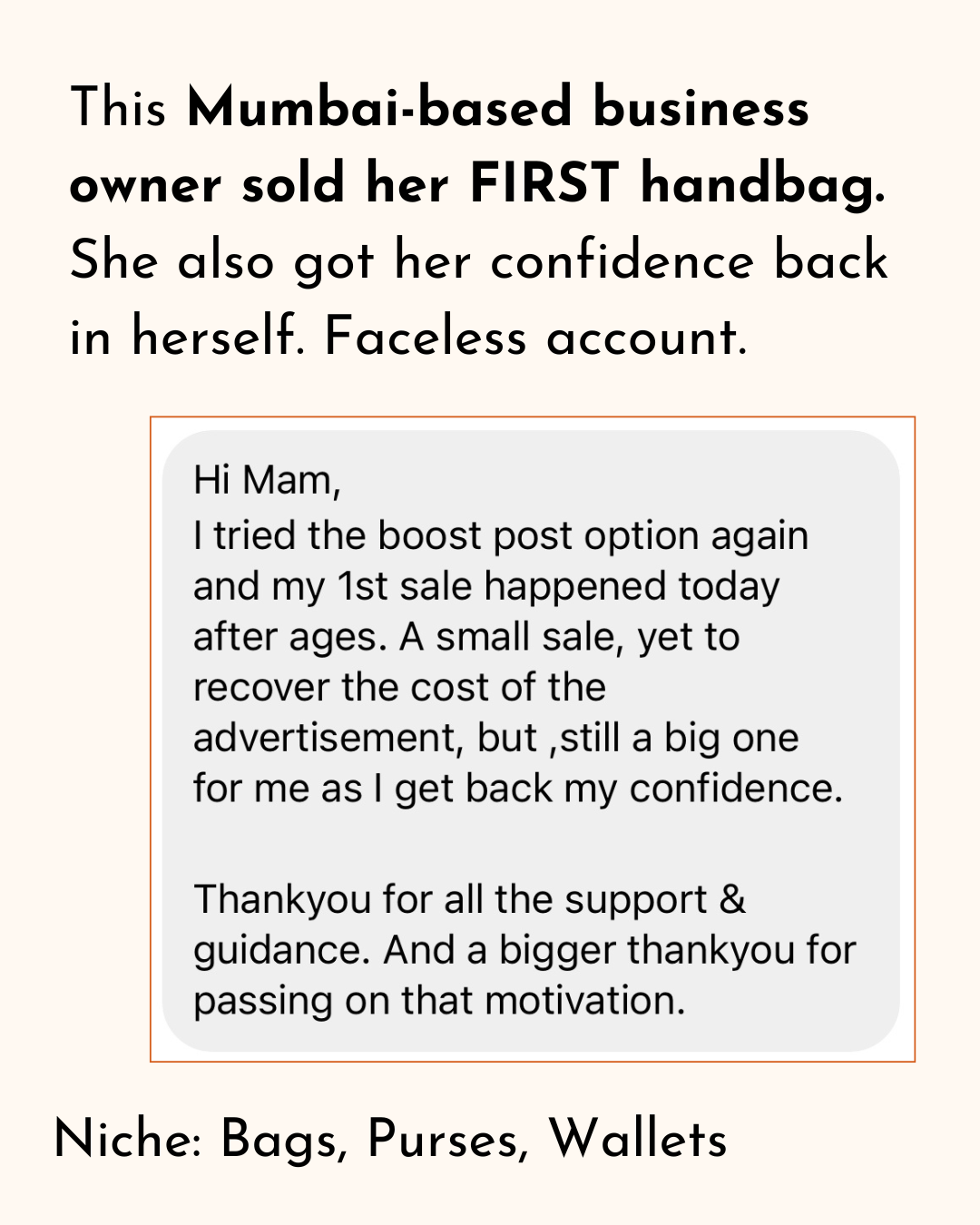Viewport: 980px width, 1225px height.
Task: Click the word "Purses," in the bottom caption
Action: [x=447, y=1140]
